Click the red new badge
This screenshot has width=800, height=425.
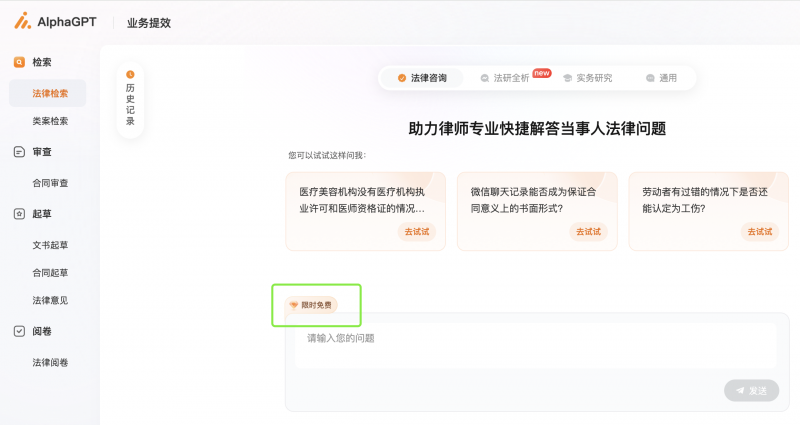542,73
